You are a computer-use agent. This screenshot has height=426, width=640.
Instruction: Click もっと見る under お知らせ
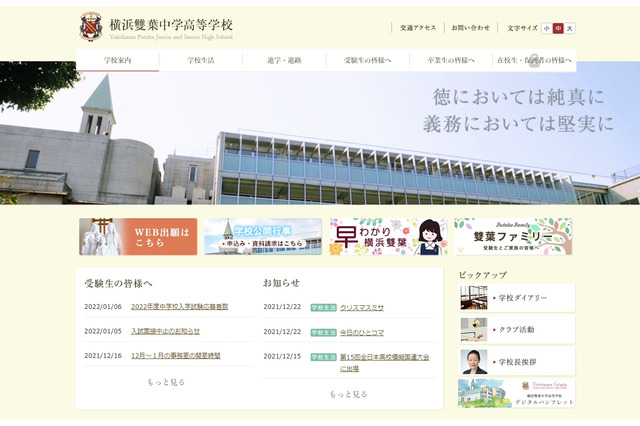348,394
